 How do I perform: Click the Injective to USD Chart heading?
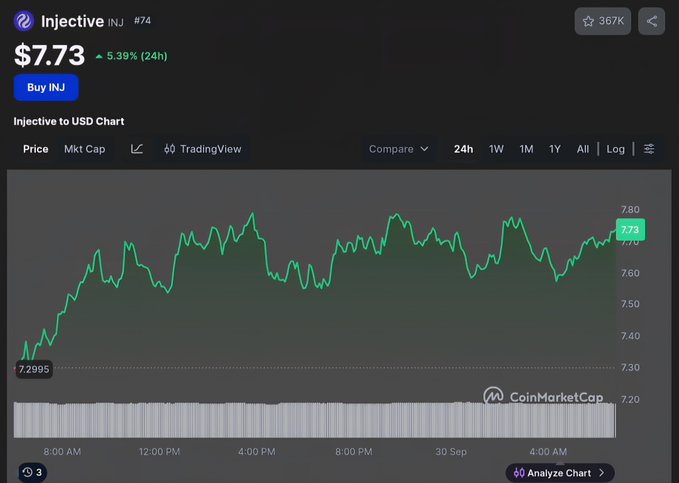(x=69, y=121)
